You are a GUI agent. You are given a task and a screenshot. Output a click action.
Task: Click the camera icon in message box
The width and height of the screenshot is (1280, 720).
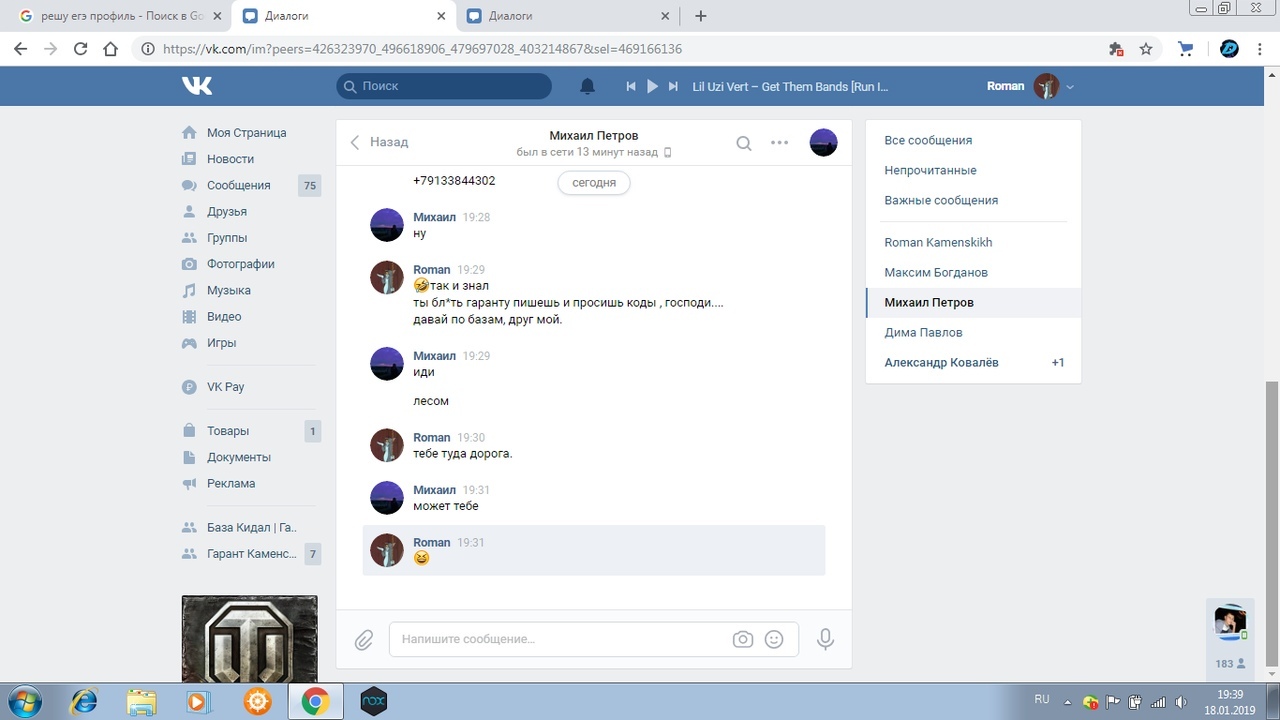click(742, 639)
